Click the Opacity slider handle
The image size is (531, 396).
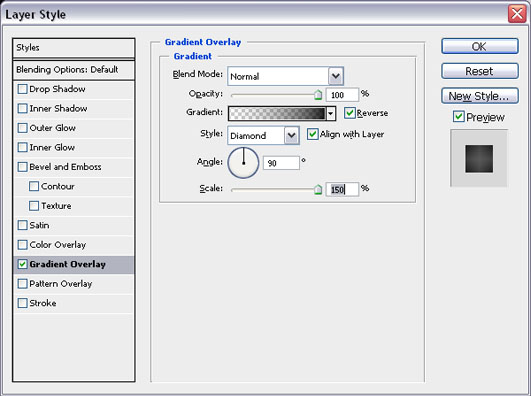point(318,95)
